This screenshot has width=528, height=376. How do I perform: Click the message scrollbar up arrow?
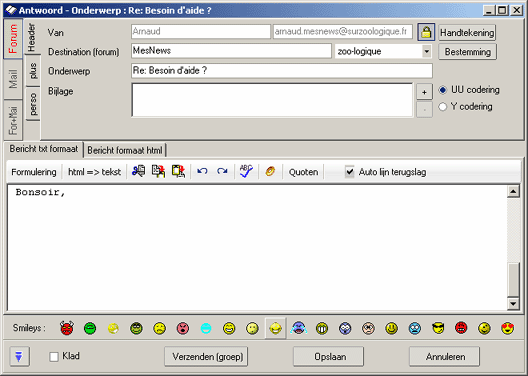pos(513,192)
